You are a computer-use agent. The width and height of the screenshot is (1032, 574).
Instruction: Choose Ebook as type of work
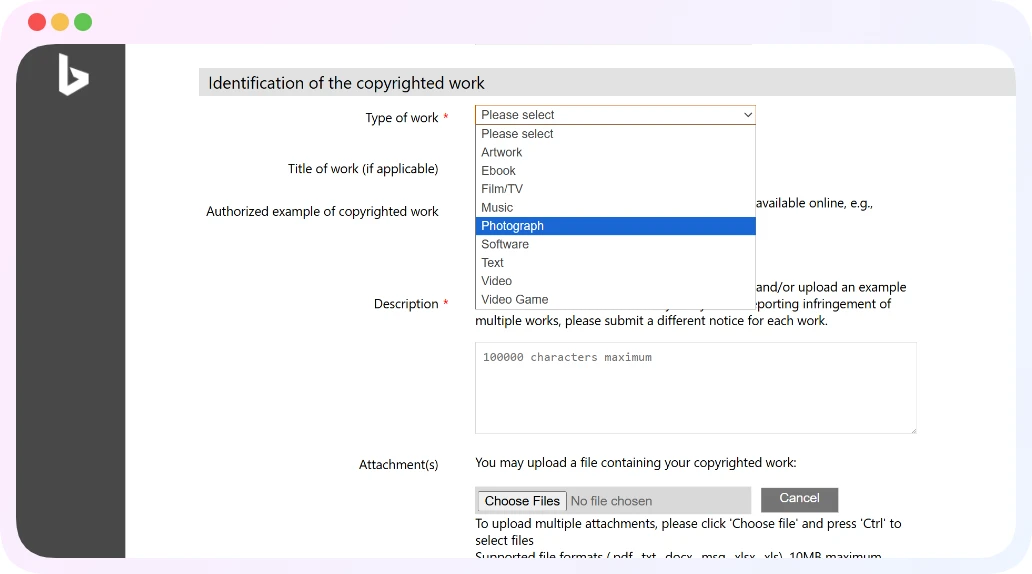click(615, 170)
